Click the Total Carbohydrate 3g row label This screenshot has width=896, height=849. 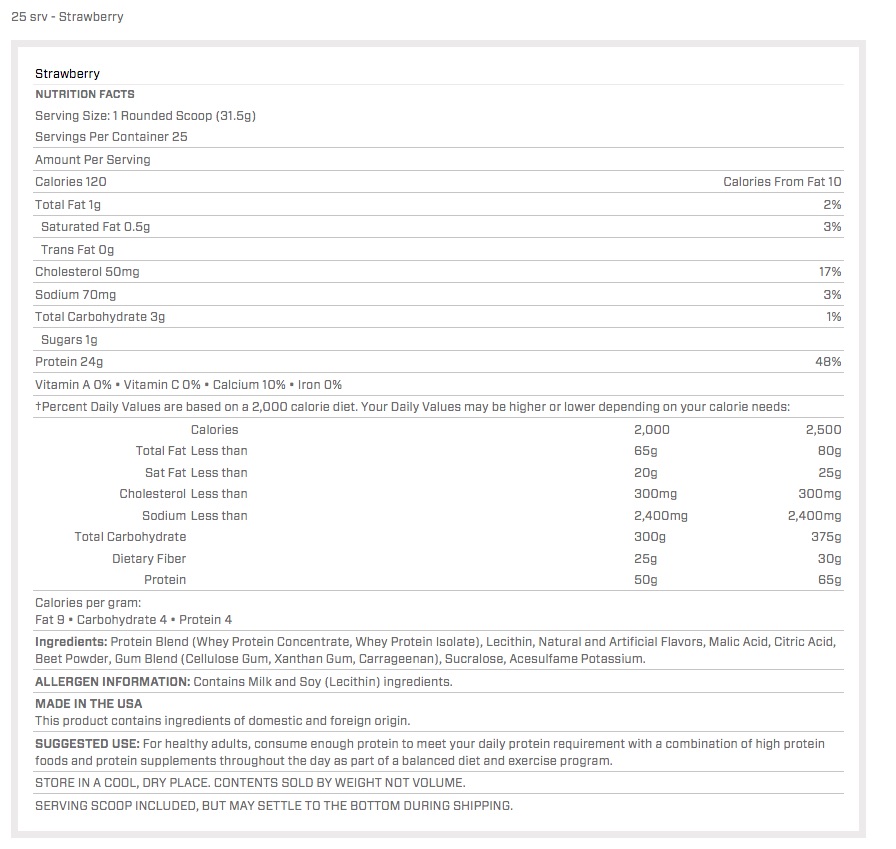coord(100,317)
